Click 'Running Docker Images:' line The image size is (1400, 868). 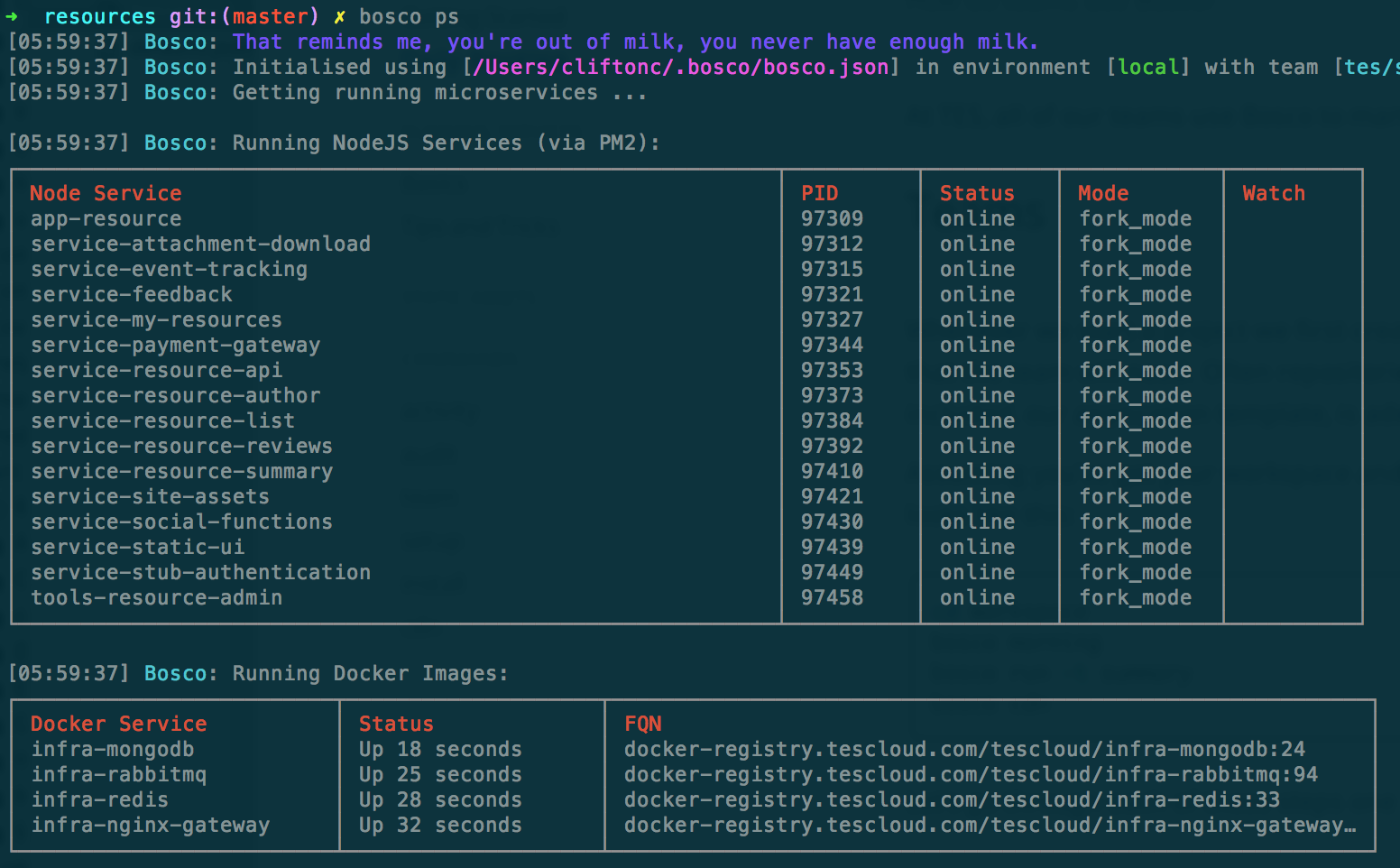(x=370, y=674)
